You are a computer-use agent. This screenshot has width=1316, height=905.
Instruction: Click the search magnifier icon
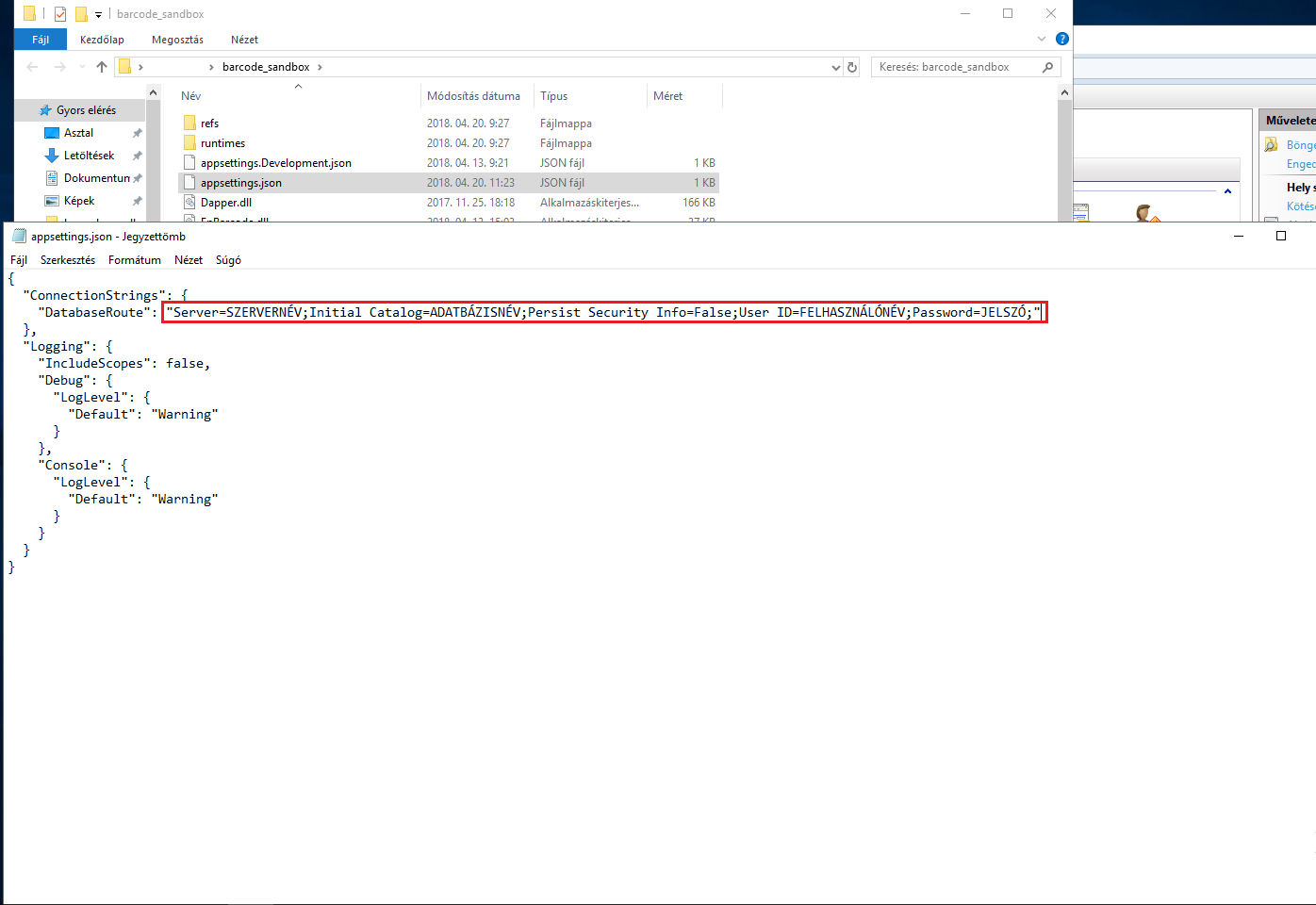(x=1047, y=67)
